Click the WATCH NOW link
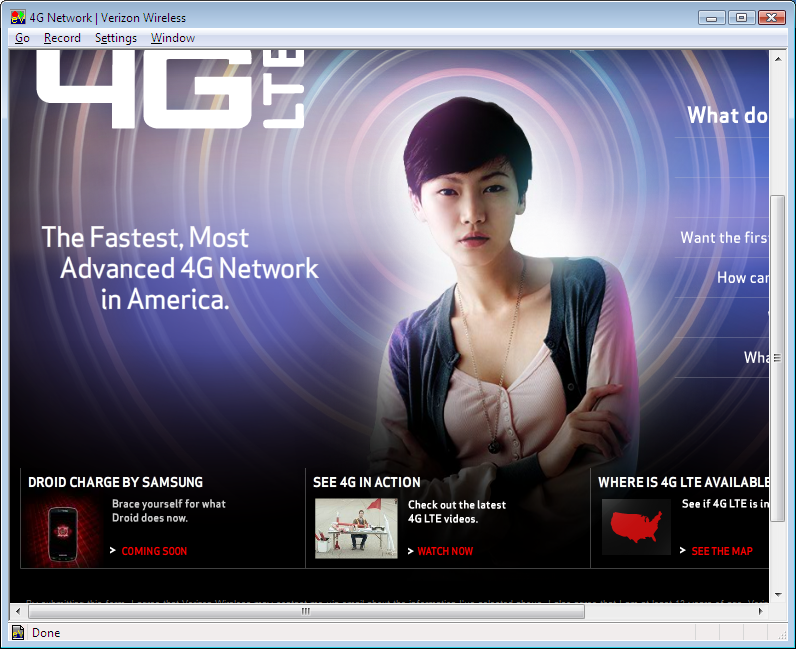The image size is (796, 649). point(445,551)
